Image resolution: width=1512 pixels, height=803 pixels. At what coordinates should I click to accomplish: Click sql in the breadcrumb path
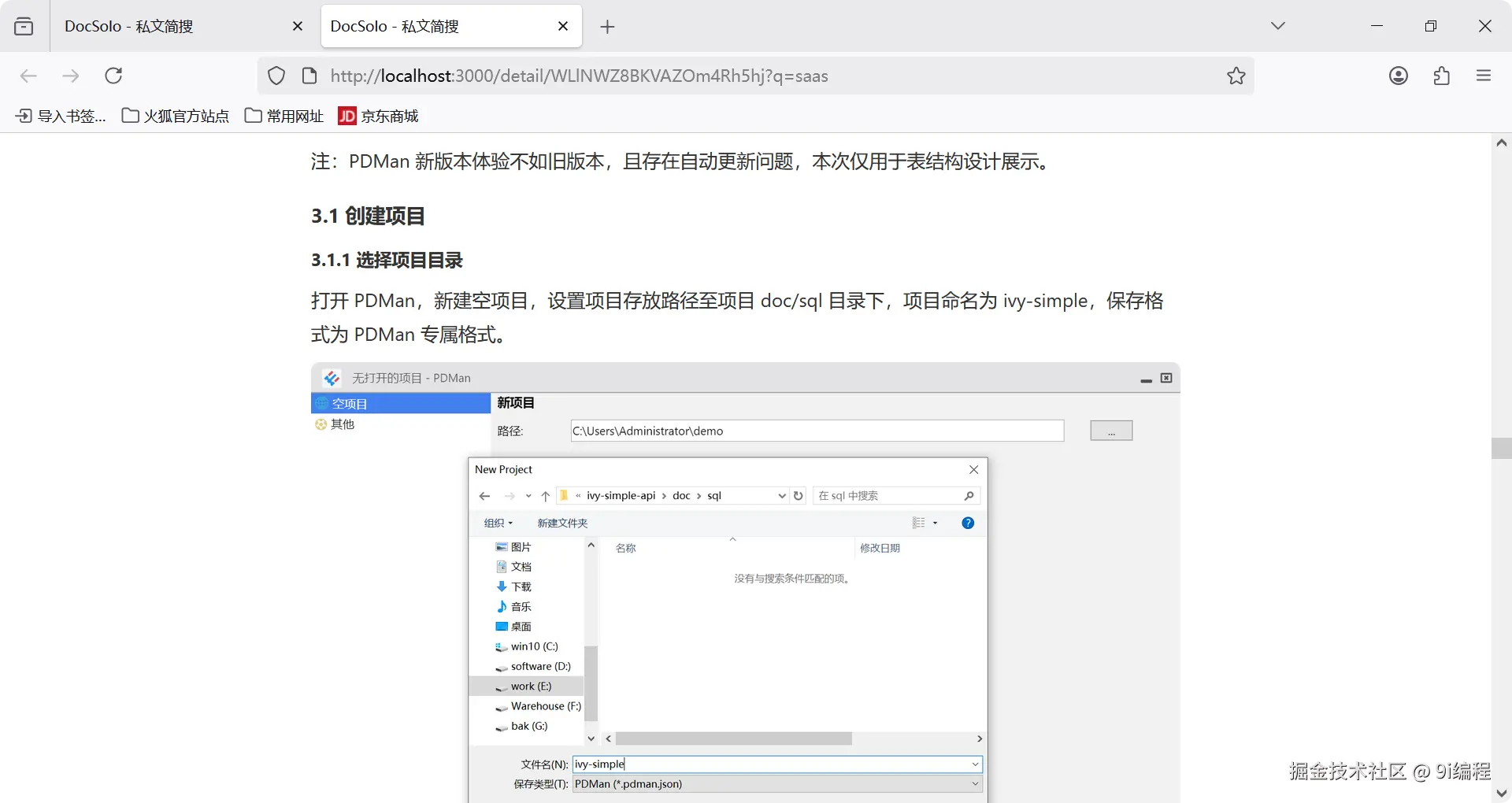714,496
